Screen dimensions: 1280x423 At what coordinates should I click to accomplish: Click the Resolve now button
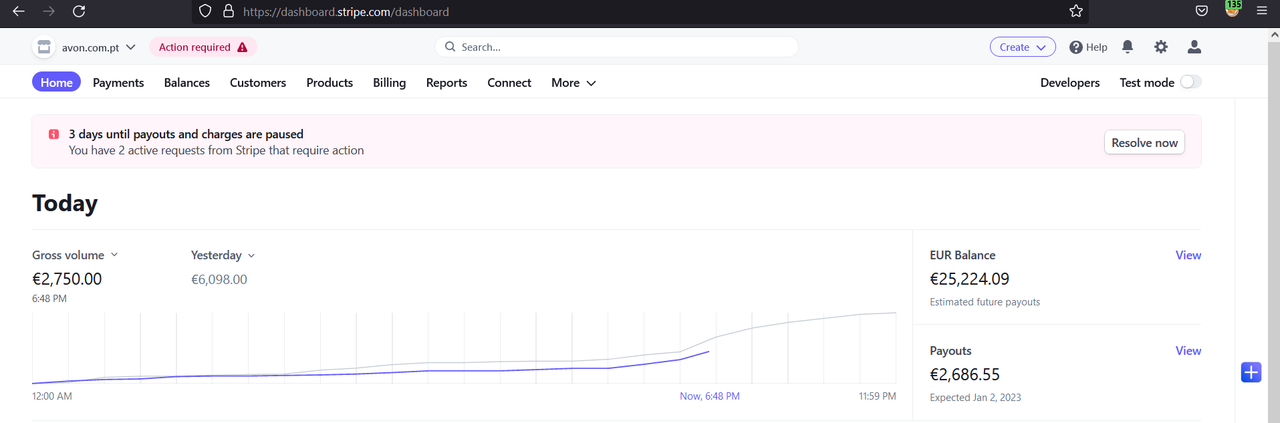(1145, 143)
